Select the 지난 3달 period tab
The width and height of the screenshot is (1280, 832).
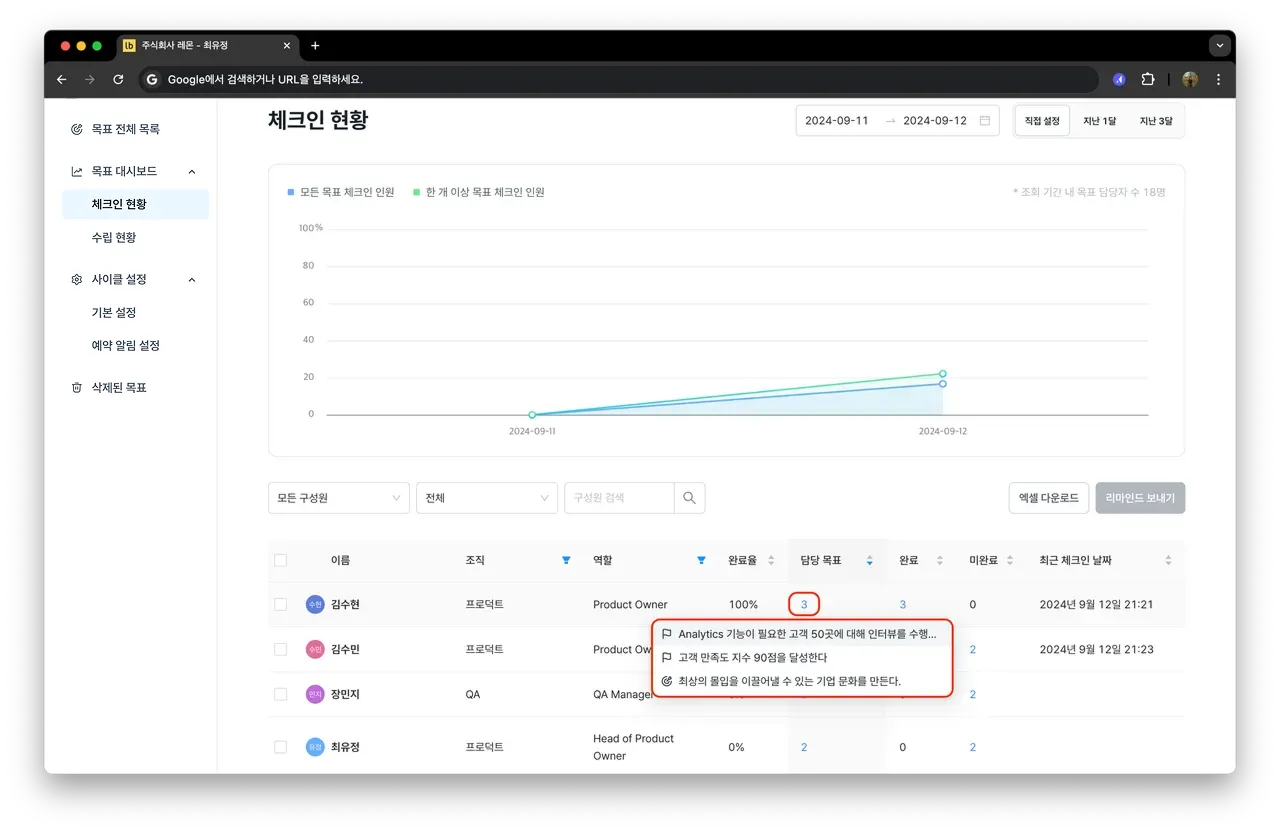(x=1156, y=121)
